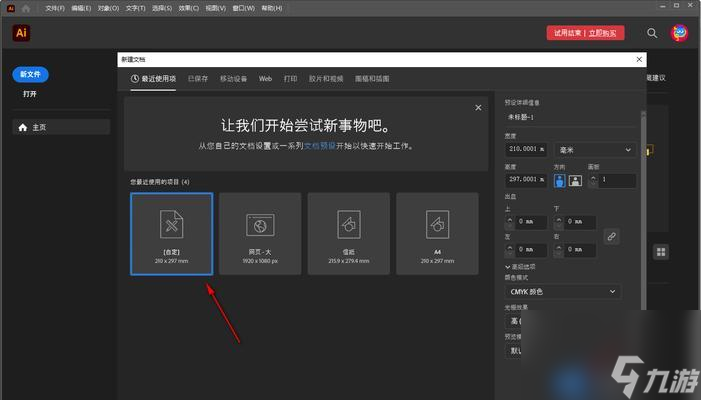Open the user profile avatar
This screenshot has height=400, width=701.
tap(680, 33)
